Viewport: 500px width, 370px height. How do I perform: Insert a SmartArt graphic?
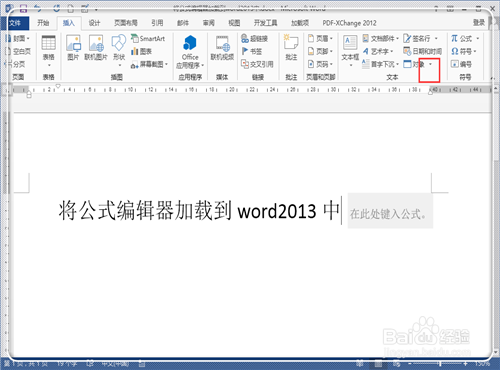148,39
